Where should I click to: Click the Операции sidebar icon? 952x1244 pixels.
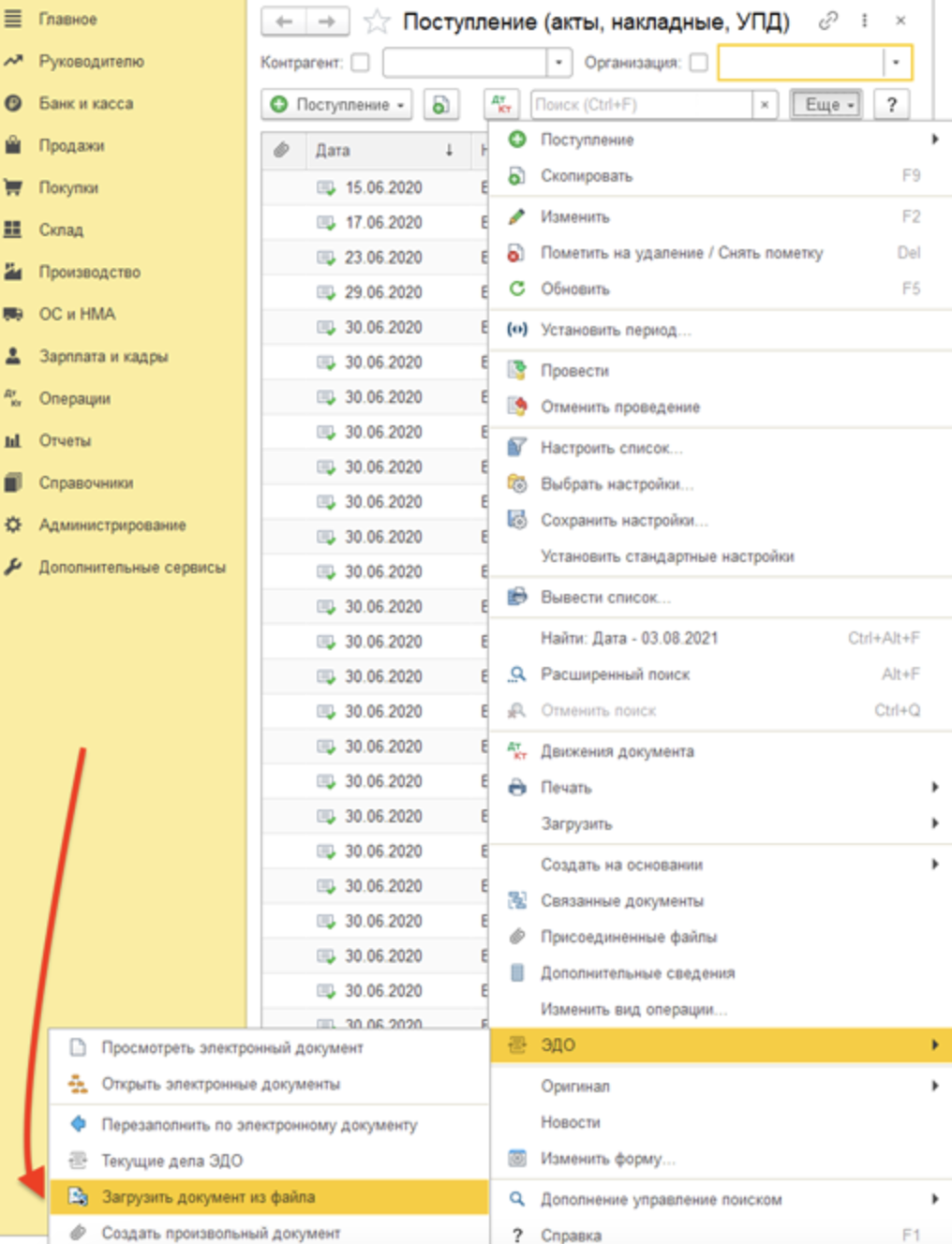tap(13, 398)
